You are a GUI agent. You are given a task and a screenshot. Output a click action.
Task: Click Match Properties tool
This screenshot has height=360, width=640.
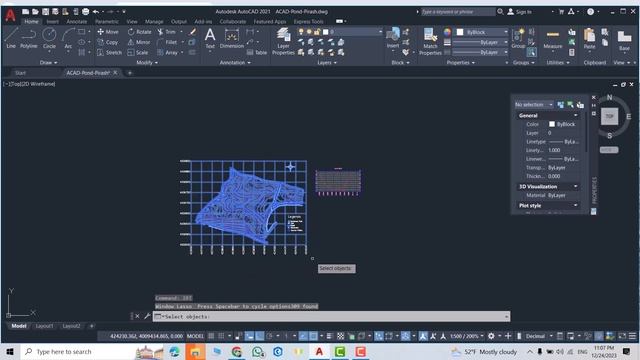tap(430, 41)
